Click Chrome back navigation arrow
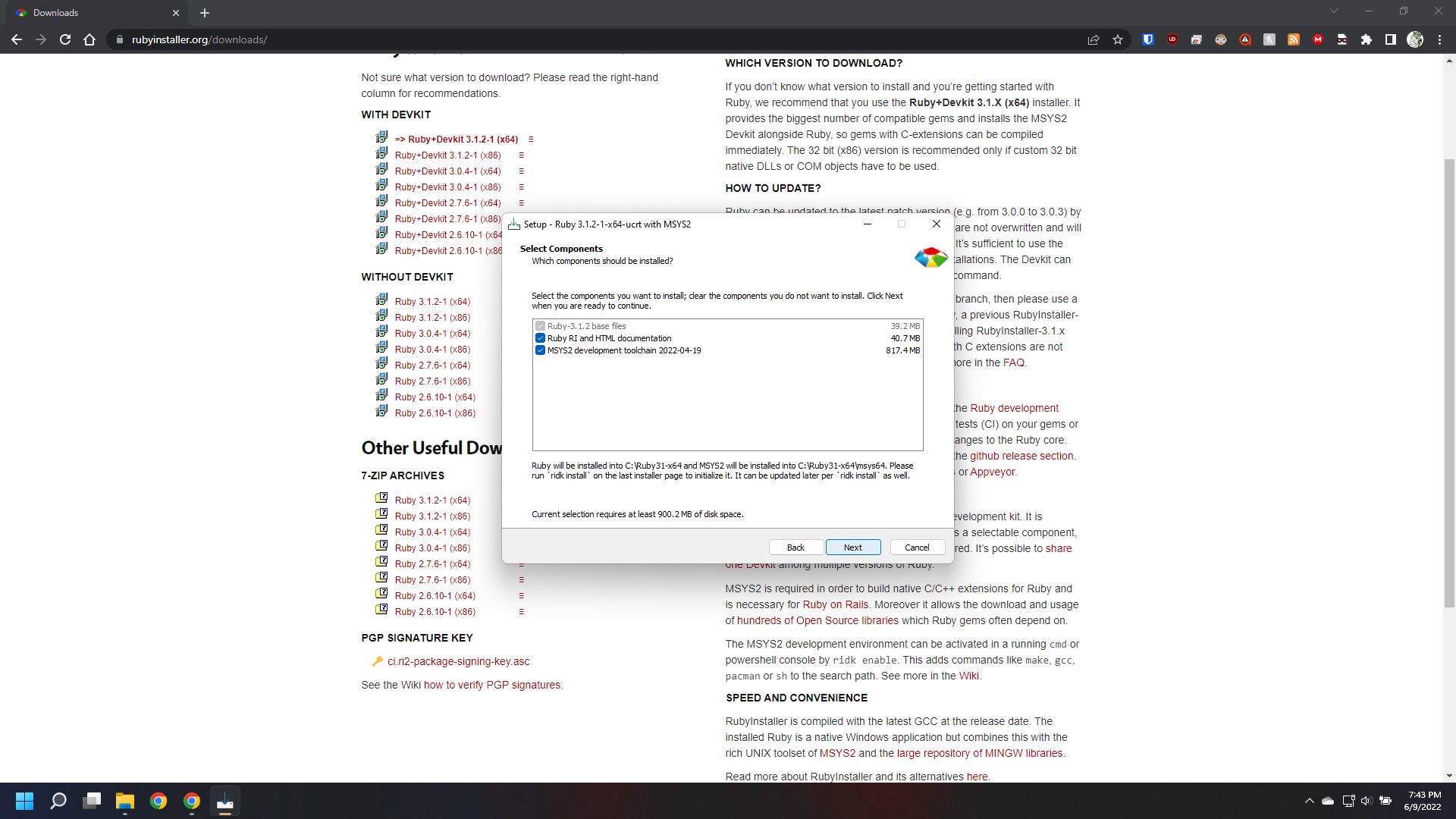 [17, 39]
